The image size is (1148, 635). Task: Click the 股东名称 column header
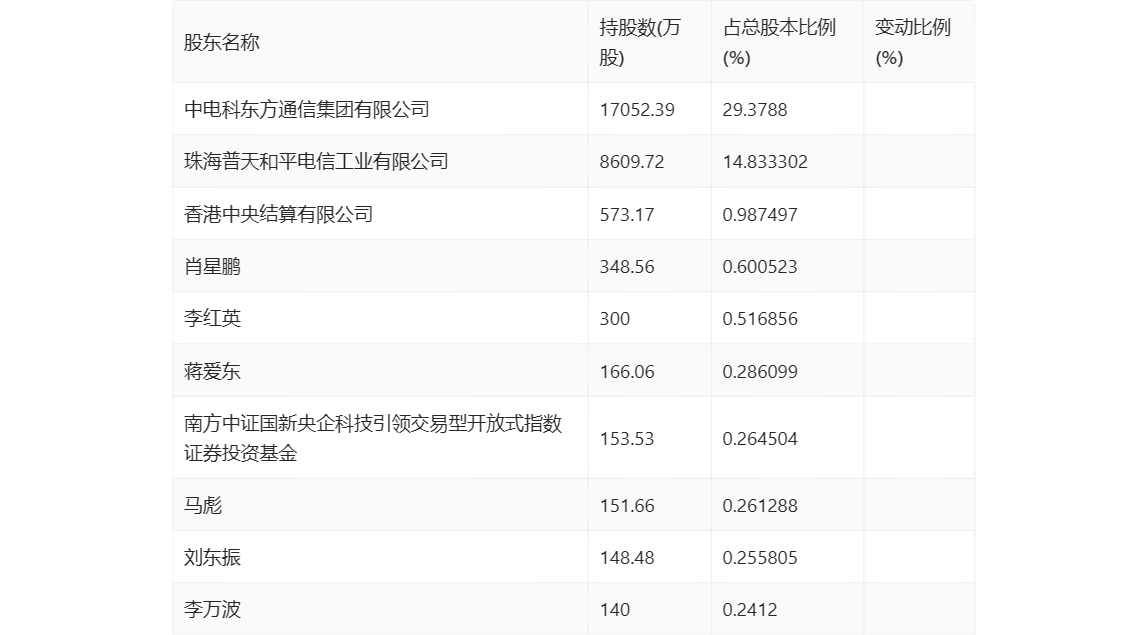tap(222, 42)
